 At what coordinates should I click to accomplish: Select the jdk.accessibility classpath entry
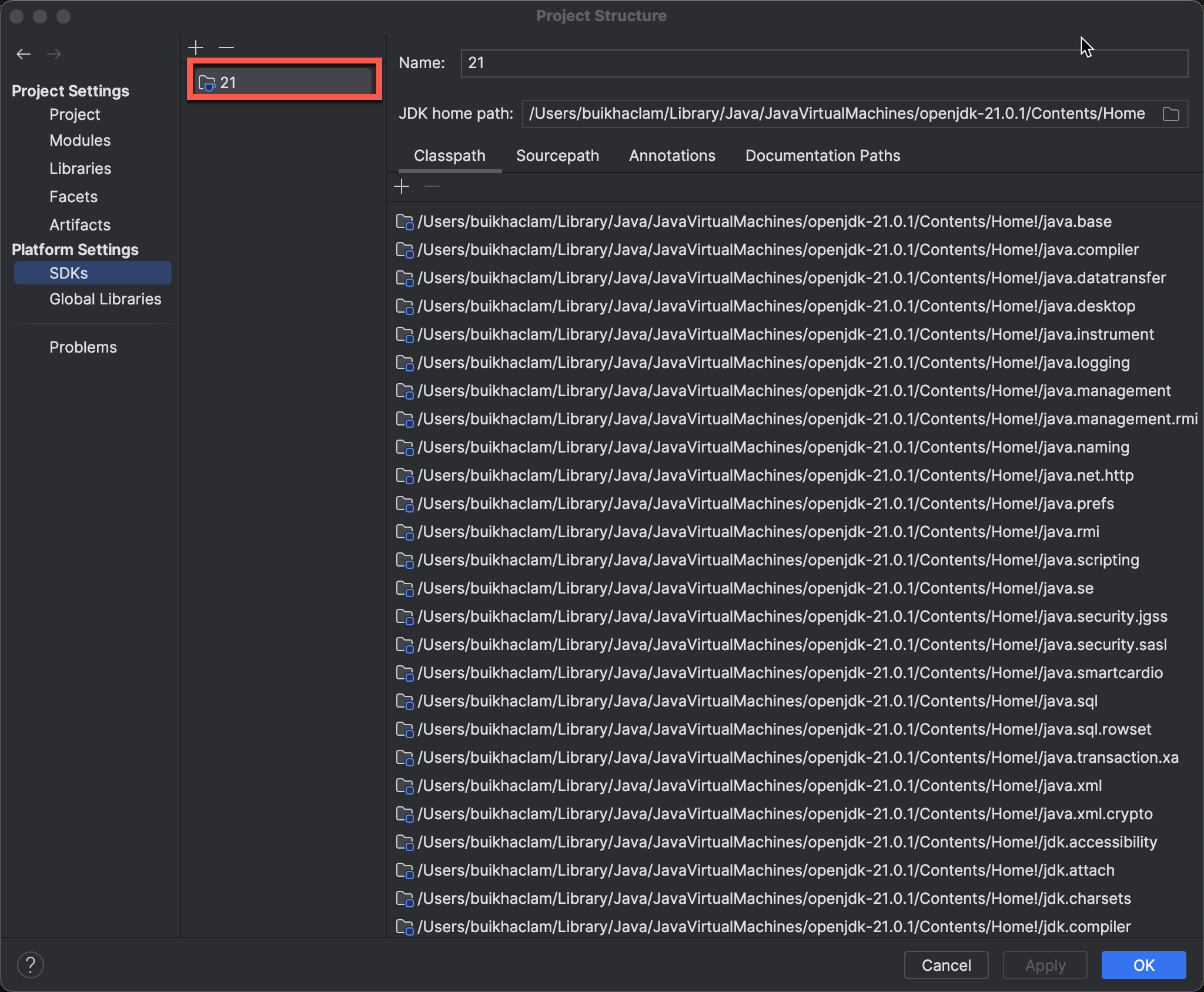click(x=787, y=843)
